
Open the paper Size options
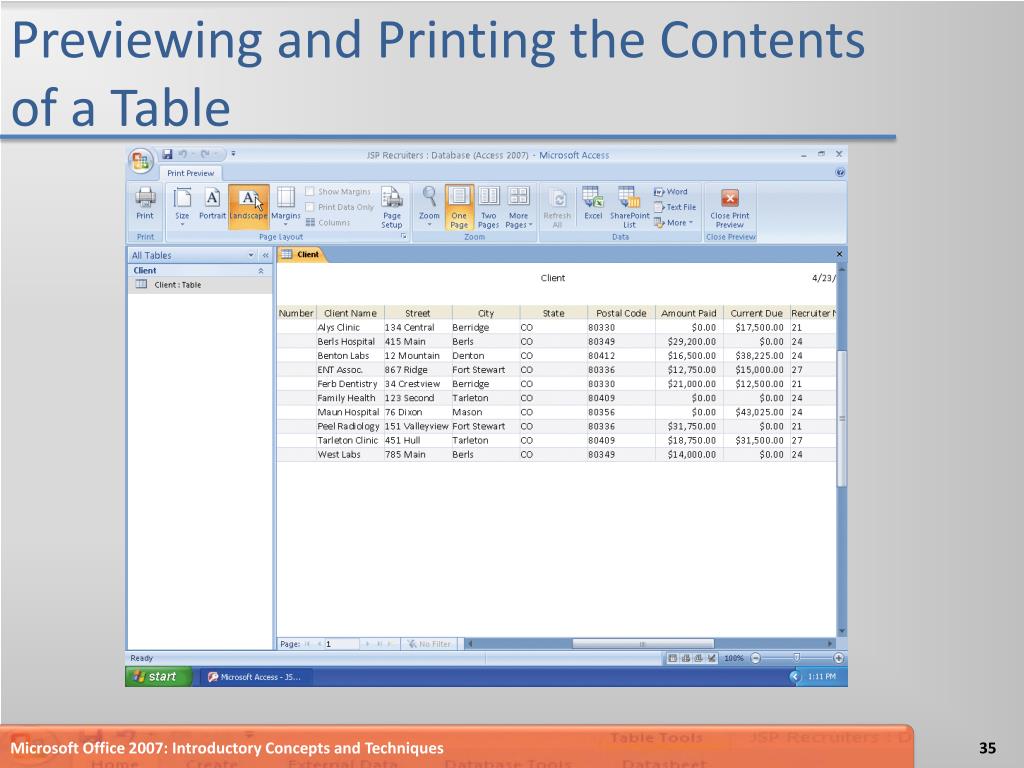182,206
